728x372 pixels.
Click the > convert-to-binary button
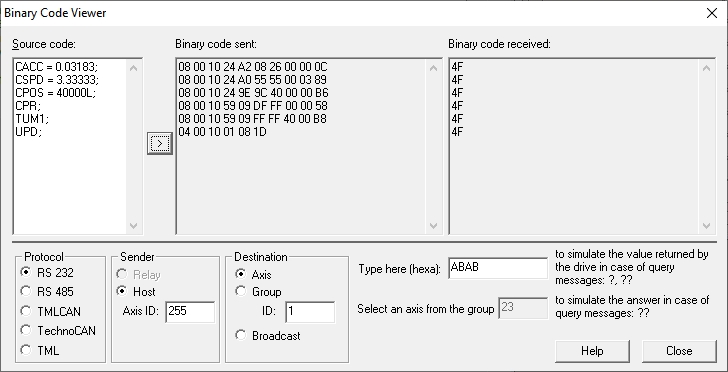tap(160, 144)
